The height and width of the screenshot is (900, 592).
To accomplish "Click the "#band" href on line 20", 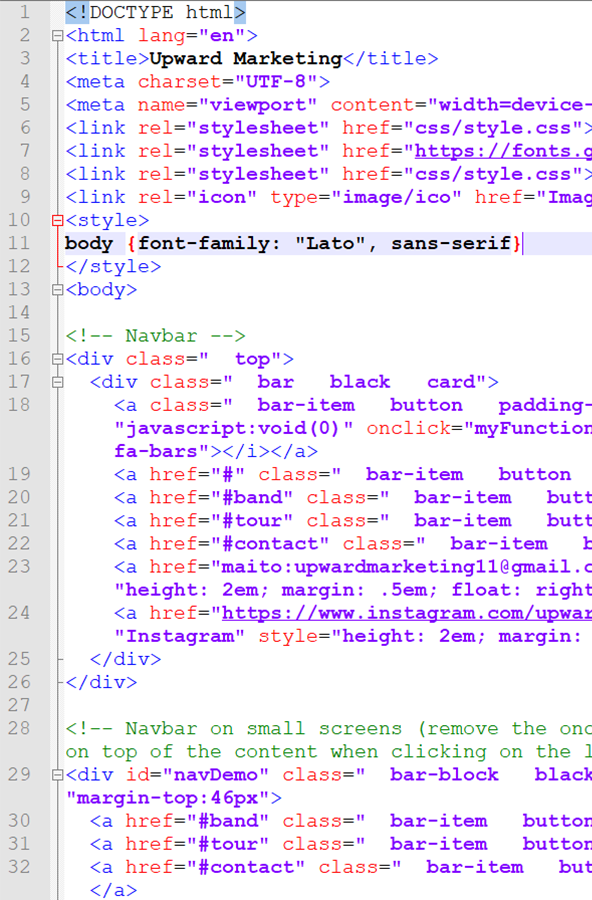I will tap(251, 498).
